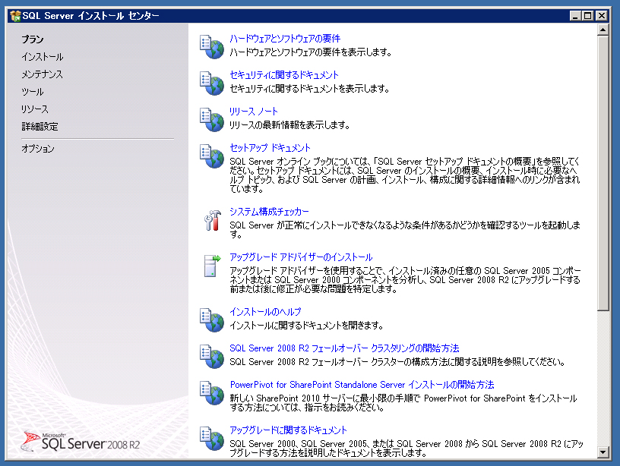The height and width of the screenshot is (466, 620).
Task: Open アップグレードに関するドキュメント link
Action: coord(288,430)
